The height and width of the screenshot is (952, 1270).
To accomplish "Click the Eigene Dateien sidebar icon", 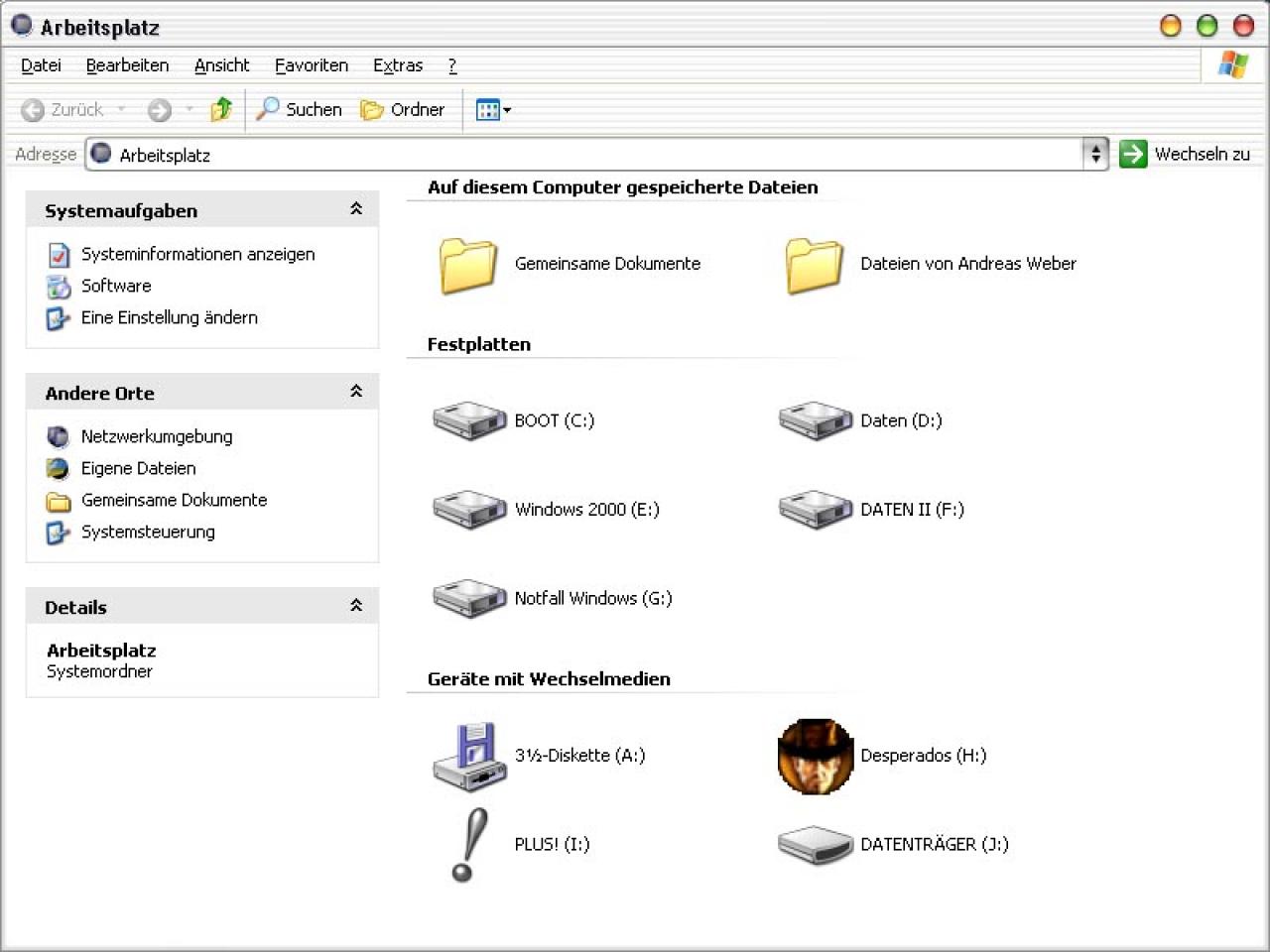I will tap(59, 468).
